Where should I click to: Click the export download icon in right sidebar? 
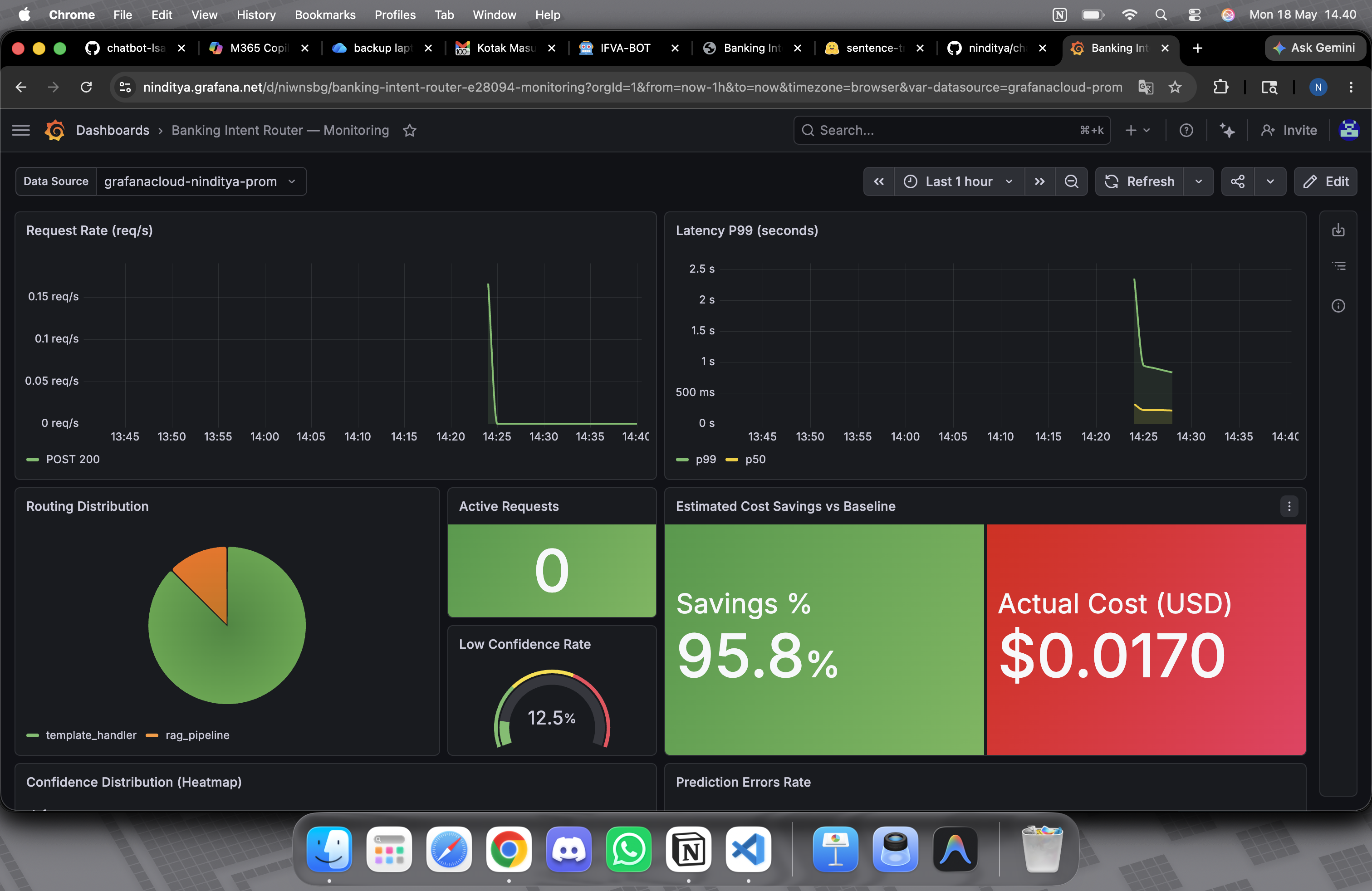tap(1338, 230)
